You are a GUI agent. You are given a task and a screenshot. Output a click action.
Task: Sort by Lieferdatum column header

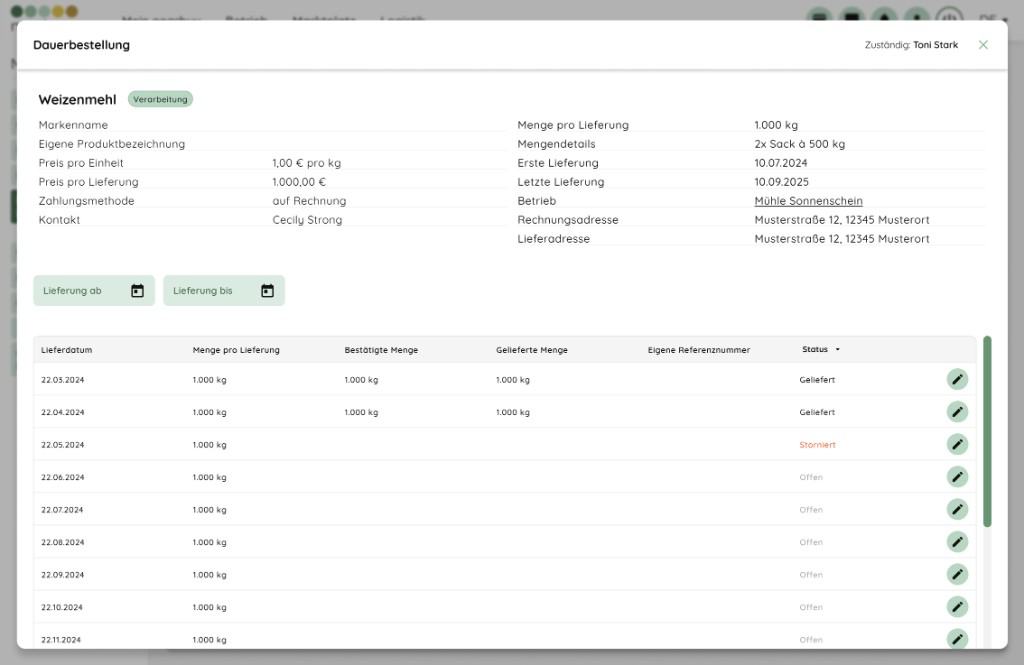pyautogui.click(x=67, y=350)
